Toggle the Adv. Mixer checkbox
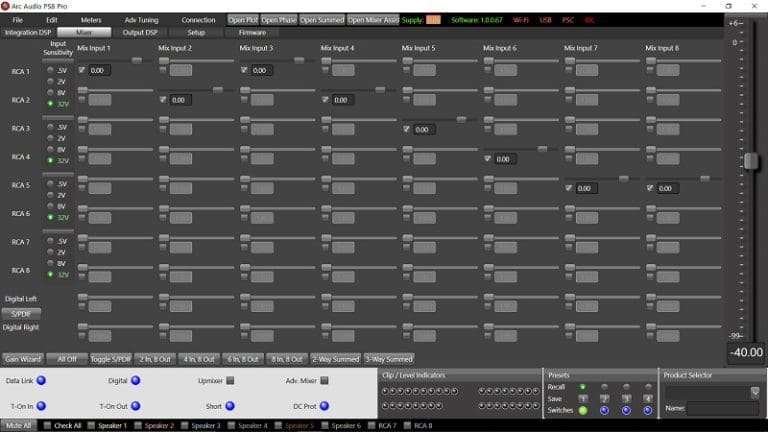 pyautogui.click(x=322, y=380)
